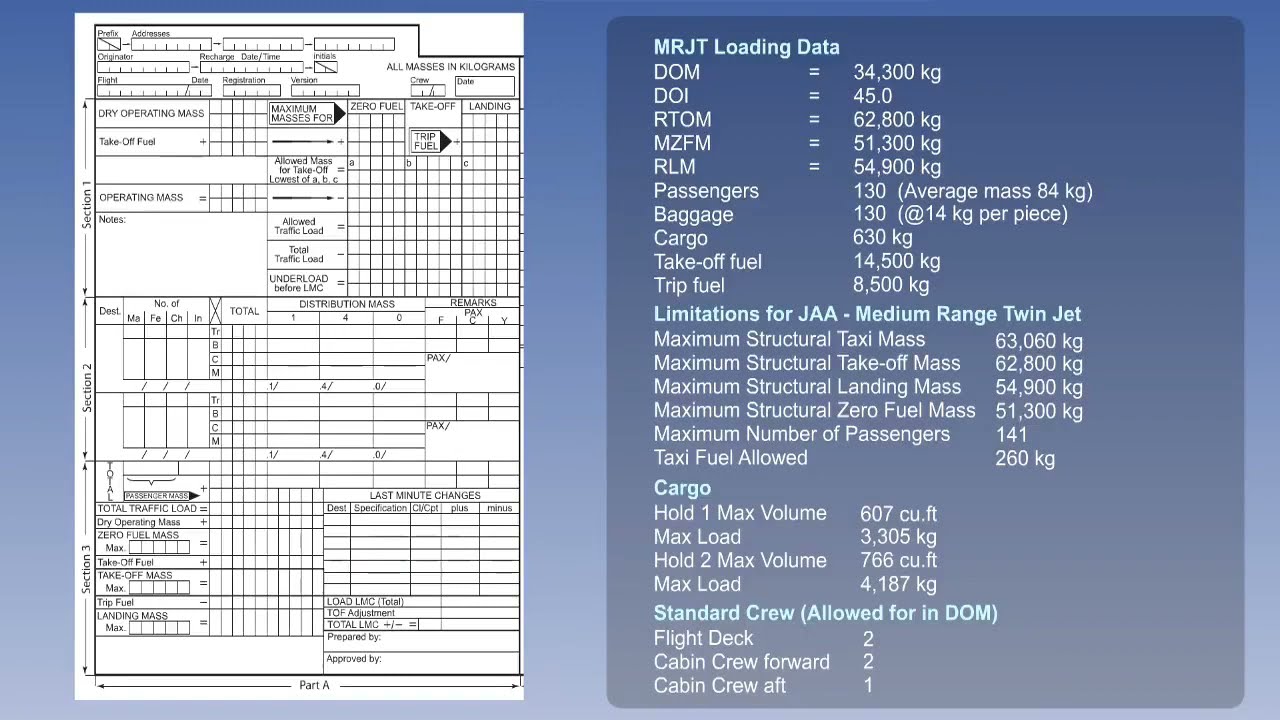Click the "ZERO FUEL" column header
Image resolution: width=1280 pixels, height=720 pixels.
pyautogui.click(x=376, y=106)
